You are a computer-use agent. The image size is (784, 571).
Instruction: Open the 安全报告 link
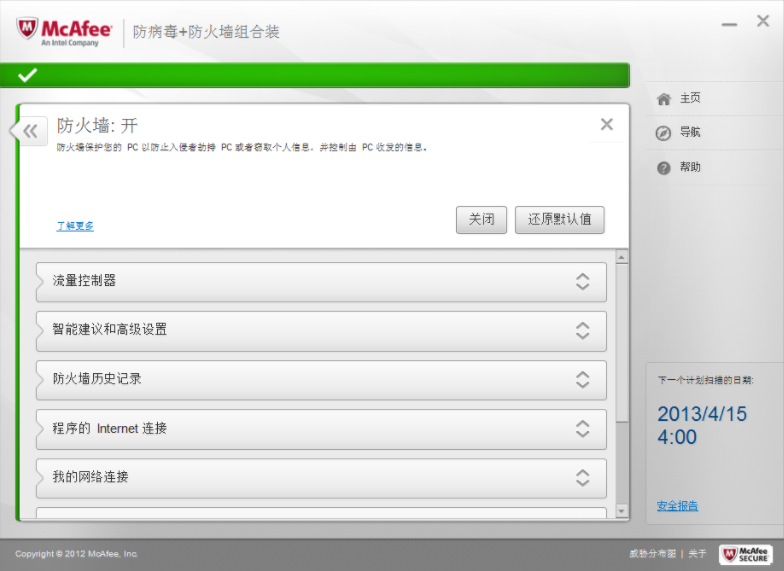pos(677,506)
